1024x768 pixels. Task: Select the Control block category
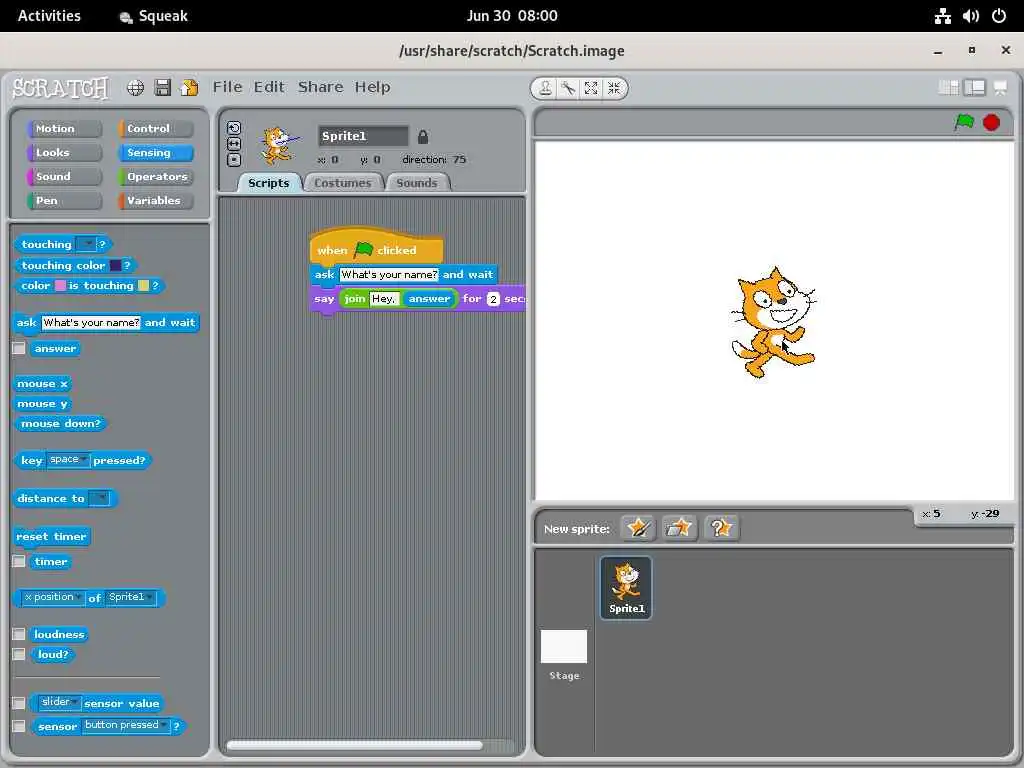coord(156,129)
